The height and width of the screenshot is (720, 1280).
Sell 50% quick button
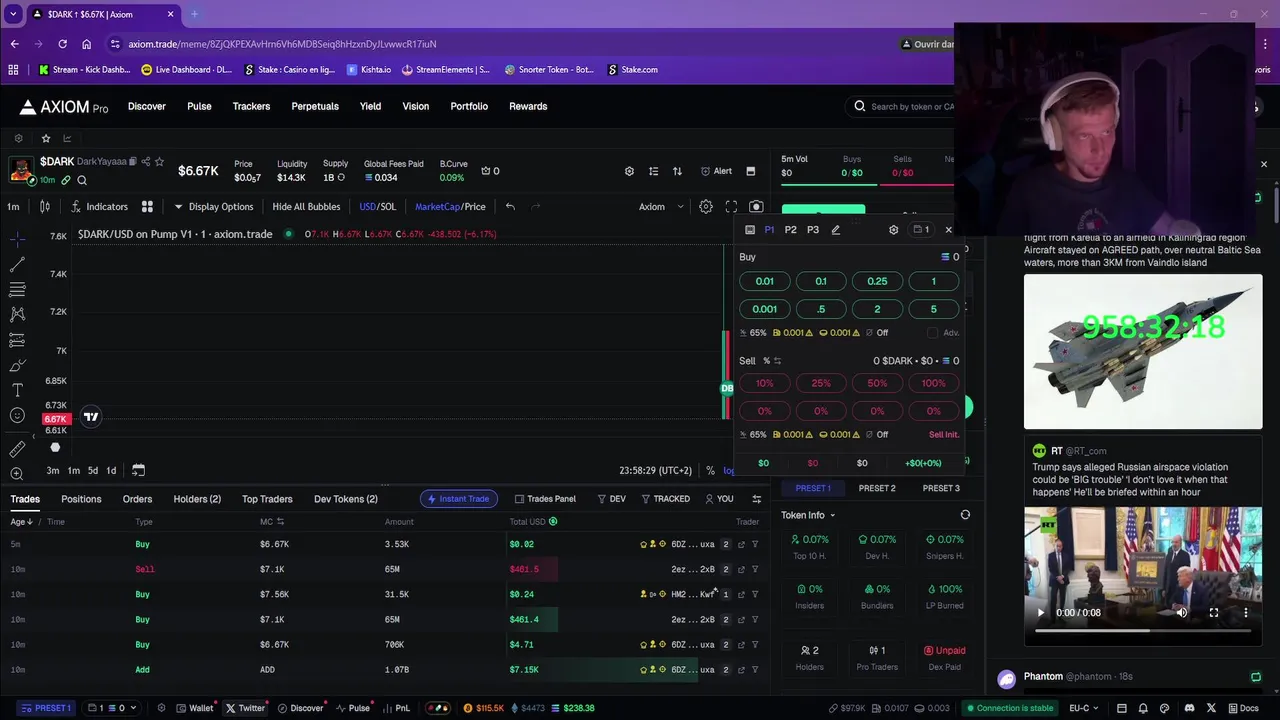coord(877,383)
